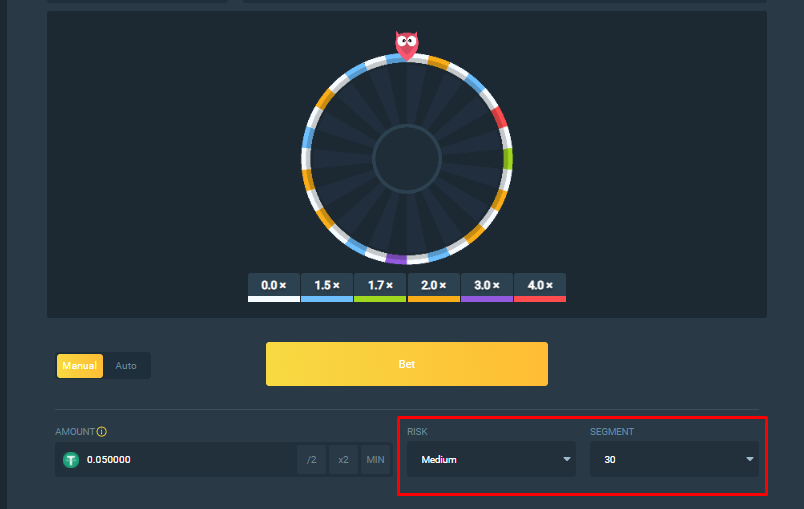Set the minimum bet with MIN
Viewport: 804px width, 509px height.
click(x=376, y=460)
